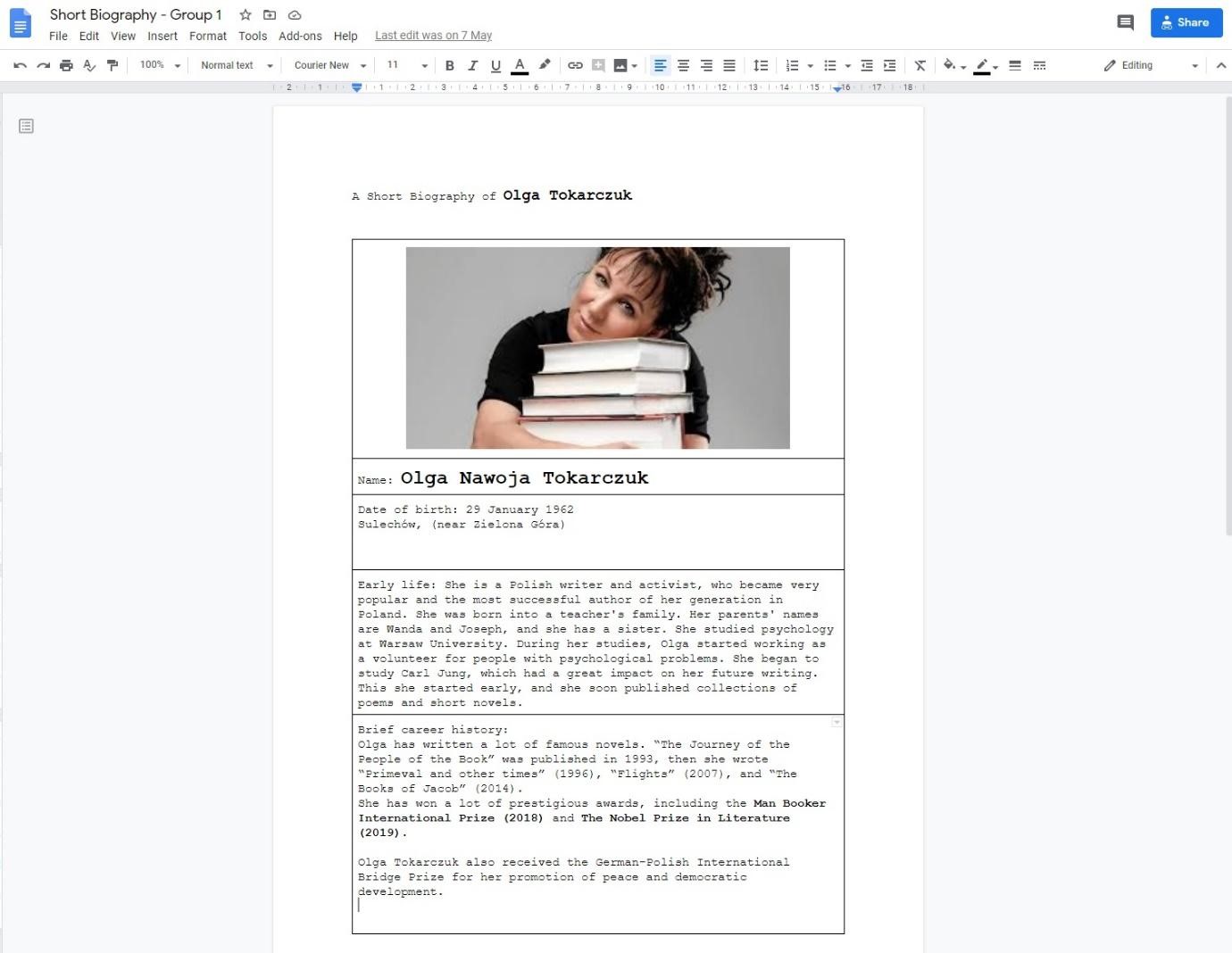
Task: Open 'Last edit was on 7 May' link
Action: tap(433, 36)
